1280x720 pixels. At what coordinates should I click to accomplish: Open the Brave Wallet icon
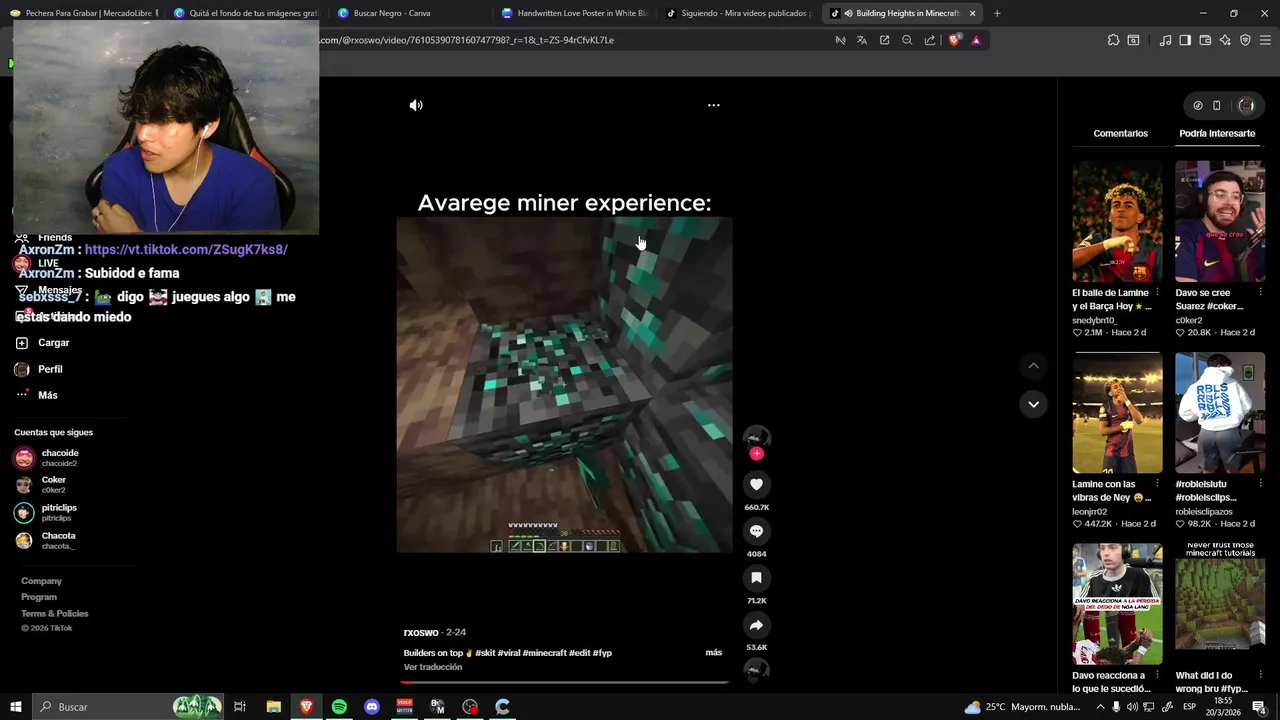pos(1205,40)
